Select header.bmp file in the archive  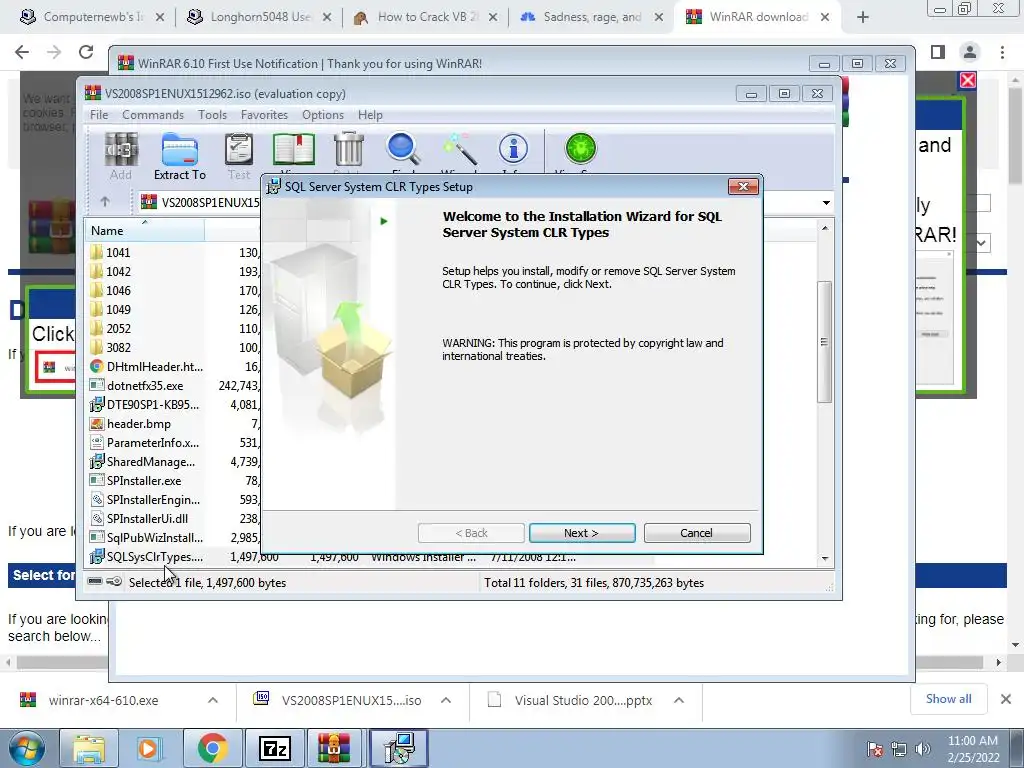138,424
